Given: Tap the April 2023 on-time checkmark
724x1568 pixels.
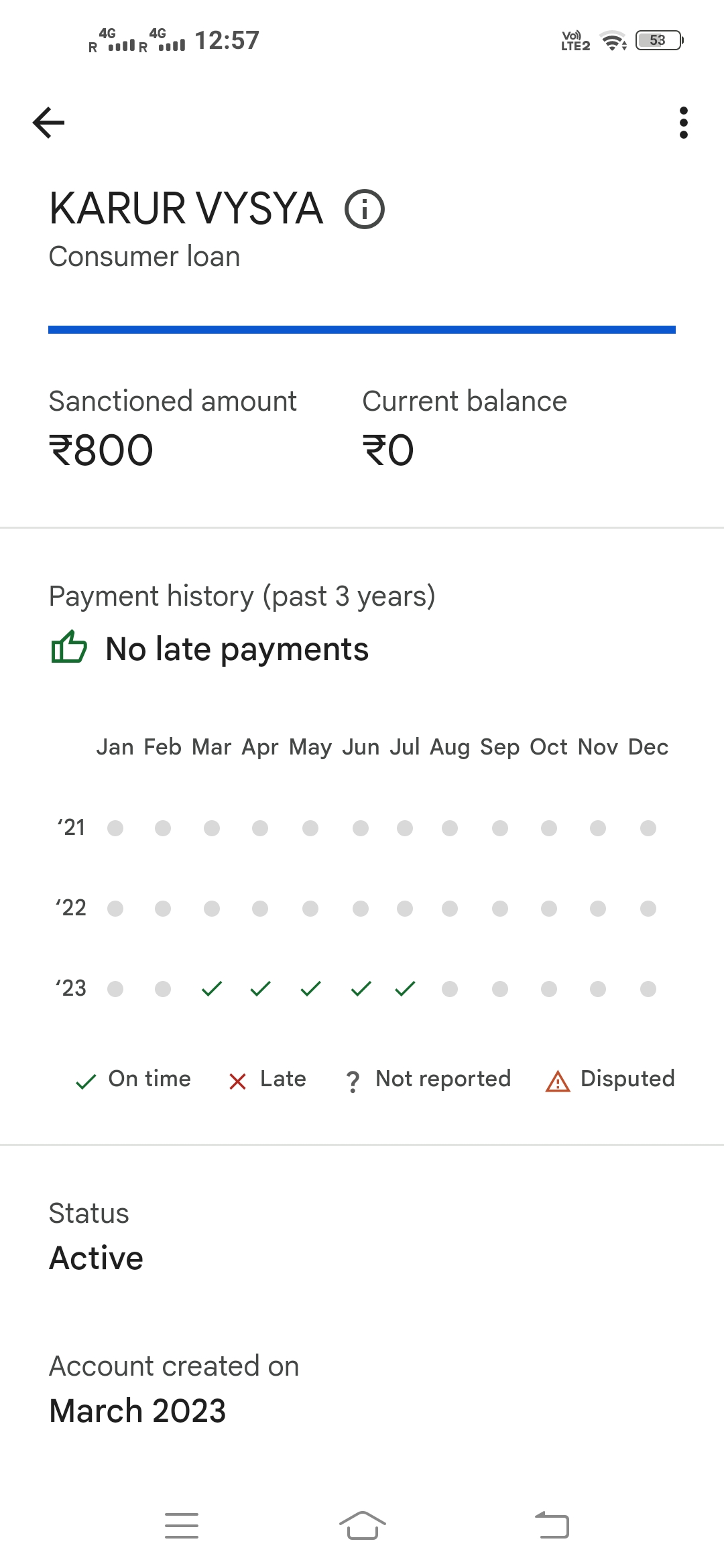Looking at the screenshot, I should click(260, 988).
